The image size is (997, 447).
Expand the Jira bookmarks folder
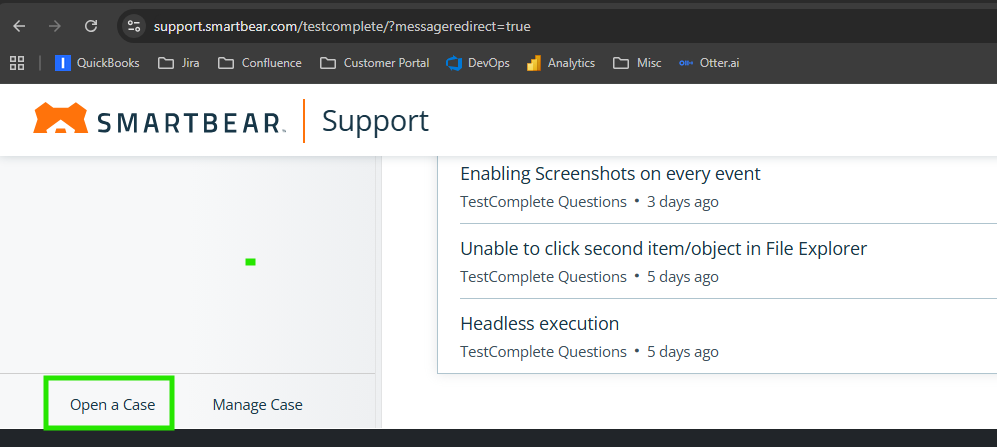[179, 63]
